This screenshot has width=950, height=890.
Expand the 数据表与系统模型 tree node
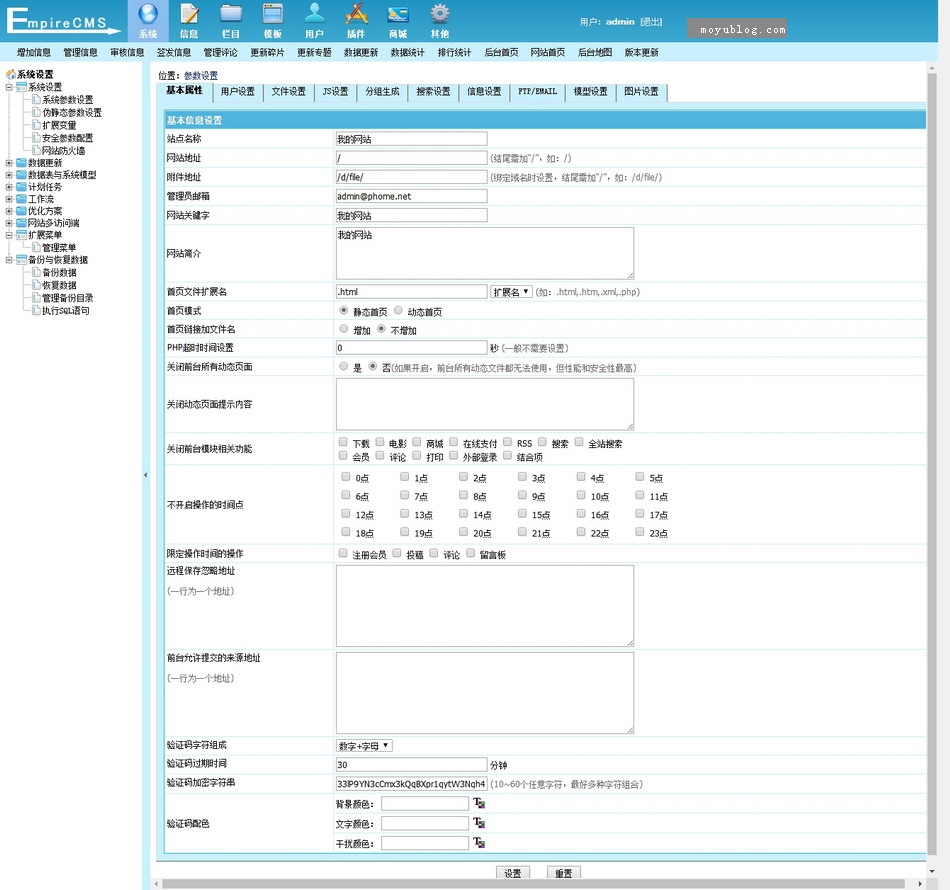point(9,175)
